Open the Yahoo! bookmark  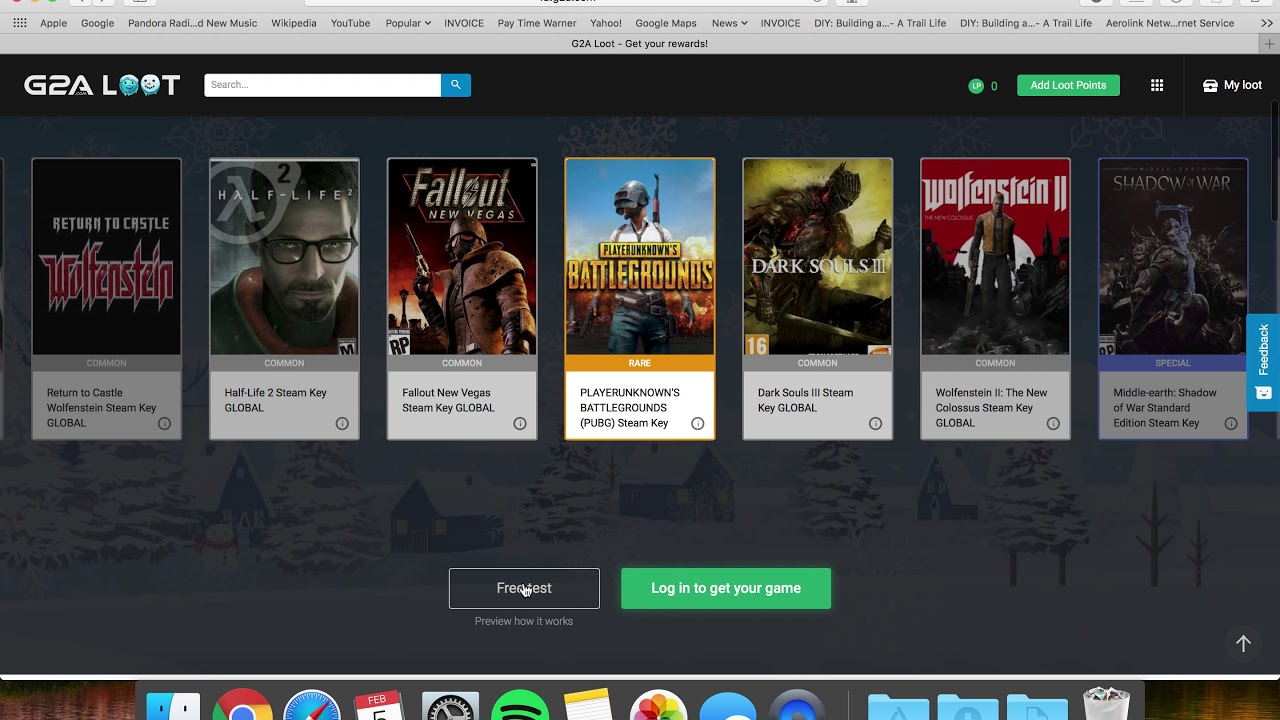click(606, 23)
